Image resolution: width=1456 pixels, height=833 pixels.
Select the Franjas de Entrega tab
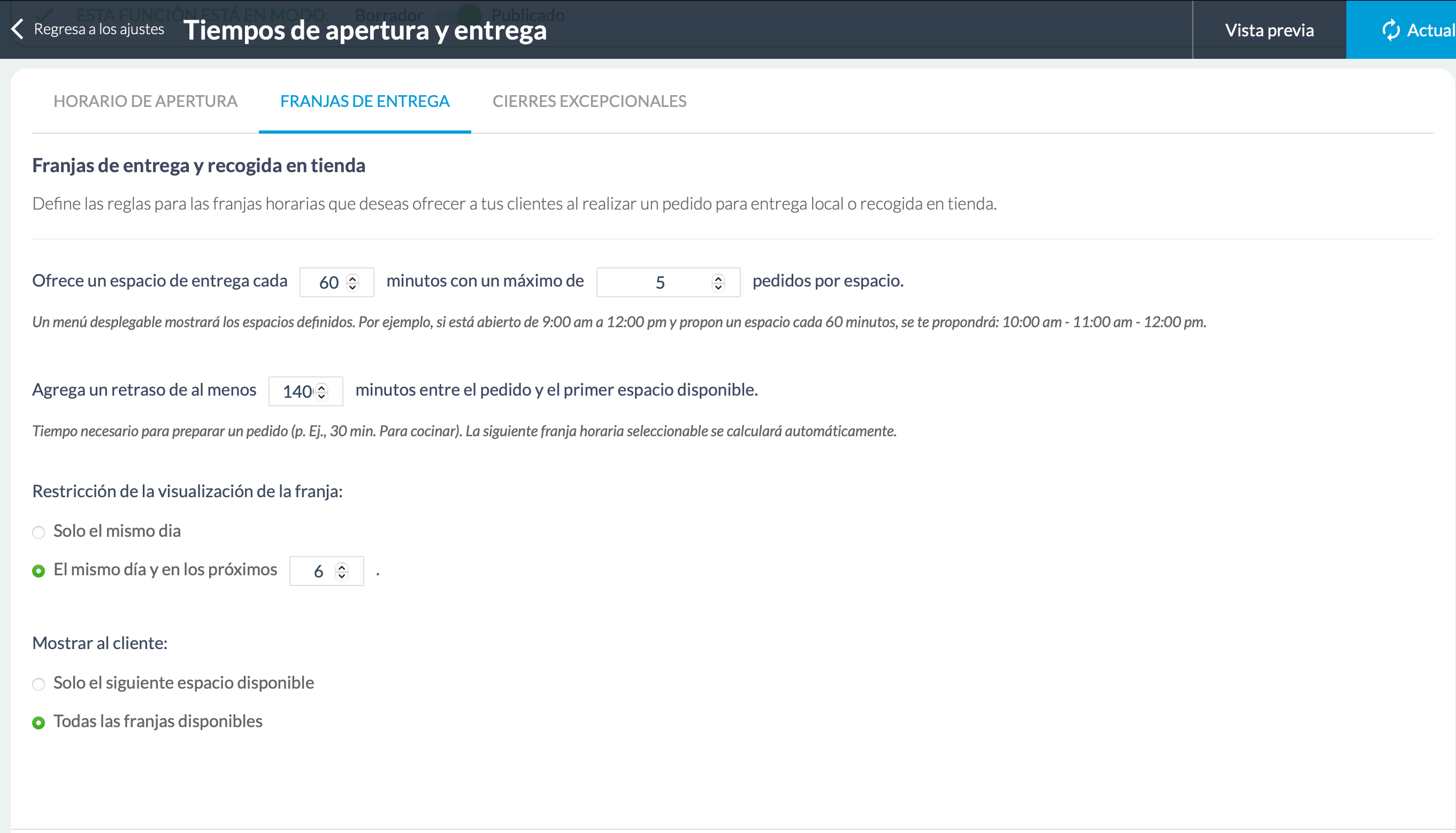click(365, 101)
